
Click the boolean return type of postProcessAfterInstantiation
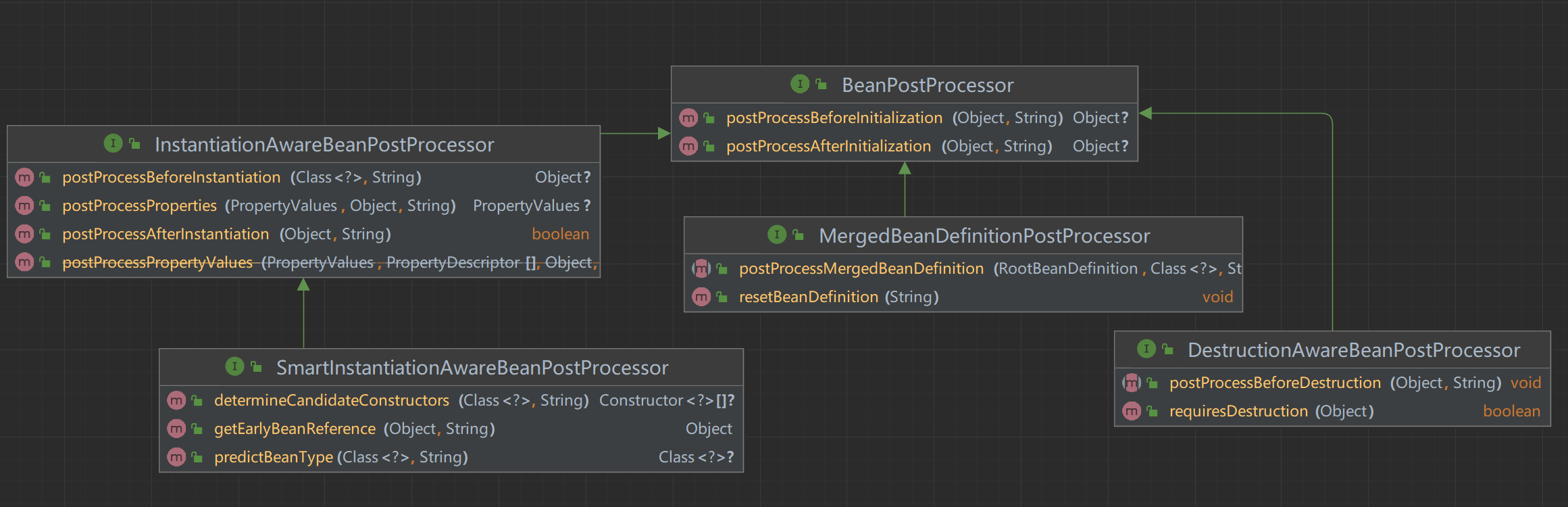tap(561, 234)
